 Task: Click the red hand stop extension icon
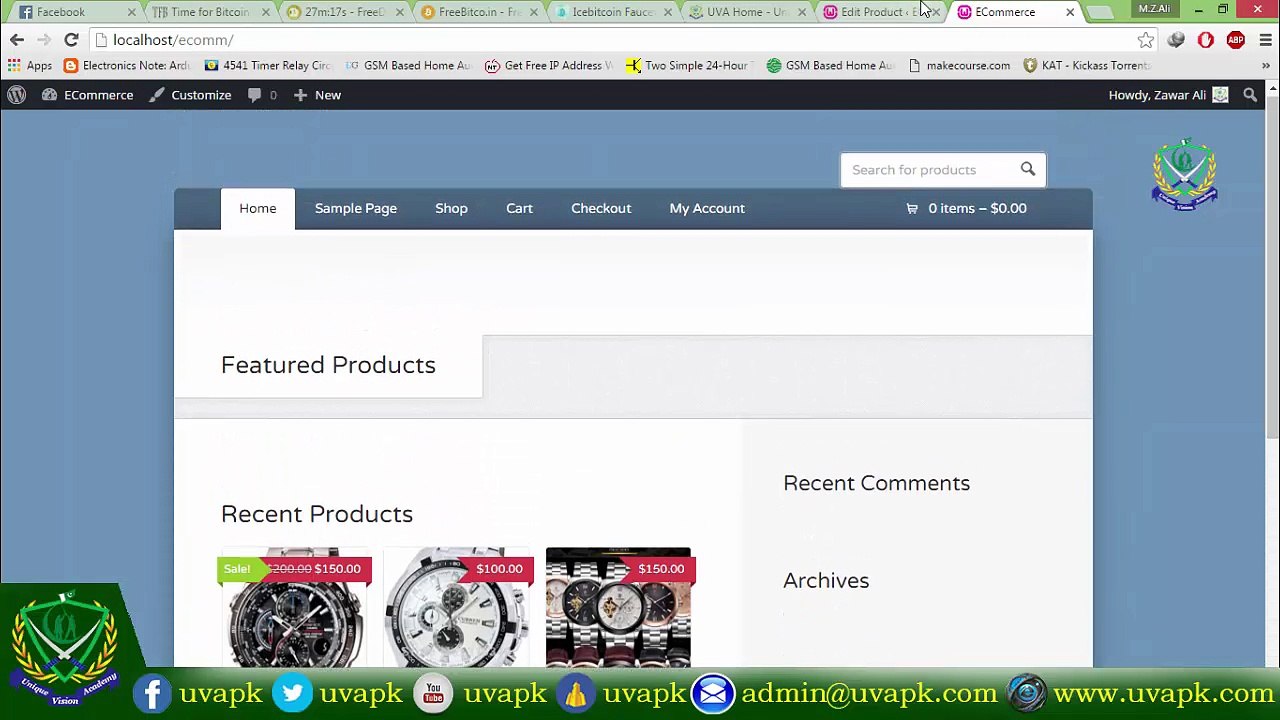pos(1206,40)
